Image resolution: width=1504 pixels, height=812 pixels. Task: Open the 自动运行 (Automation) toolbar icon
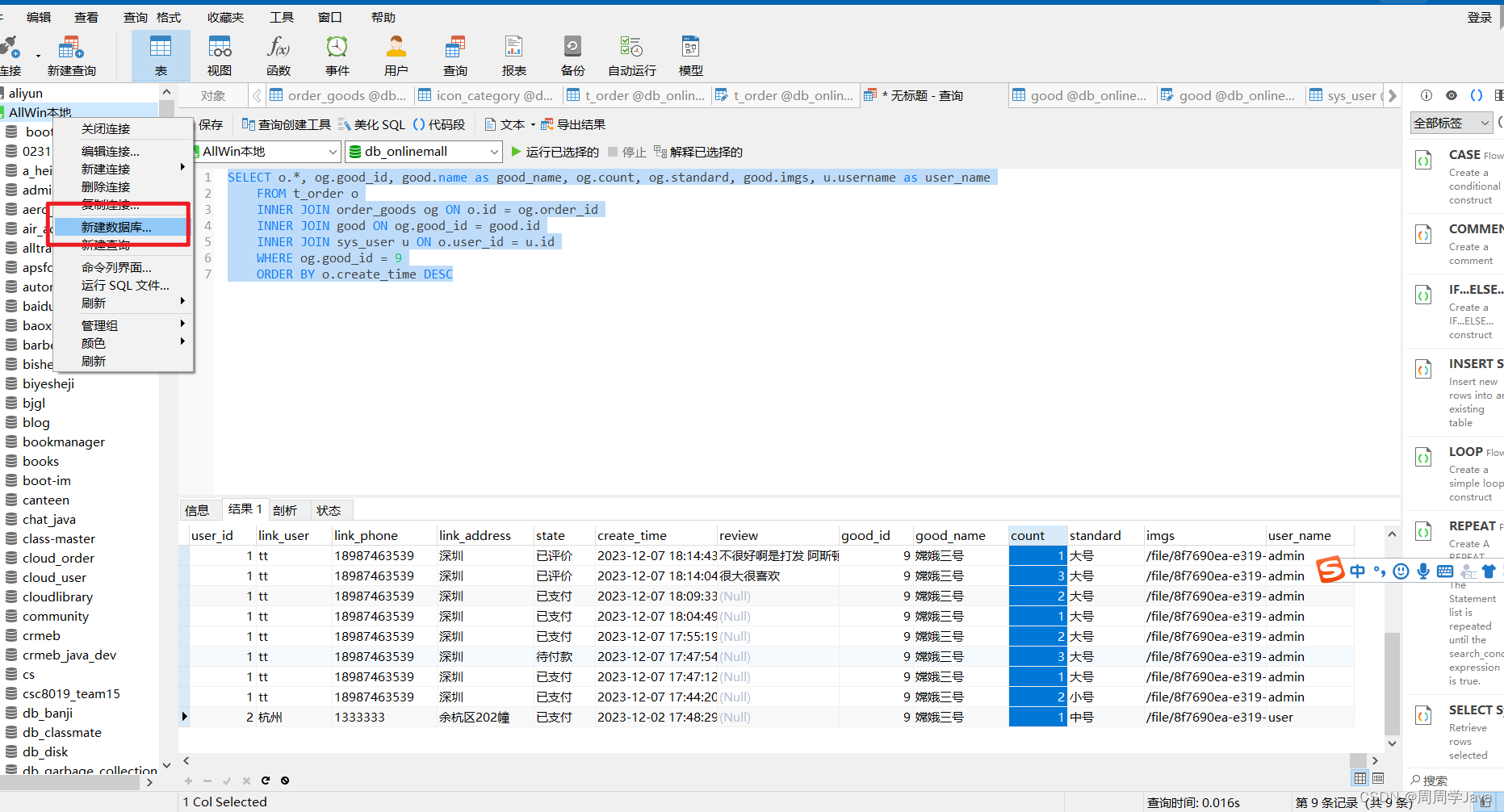coord(632,56)
